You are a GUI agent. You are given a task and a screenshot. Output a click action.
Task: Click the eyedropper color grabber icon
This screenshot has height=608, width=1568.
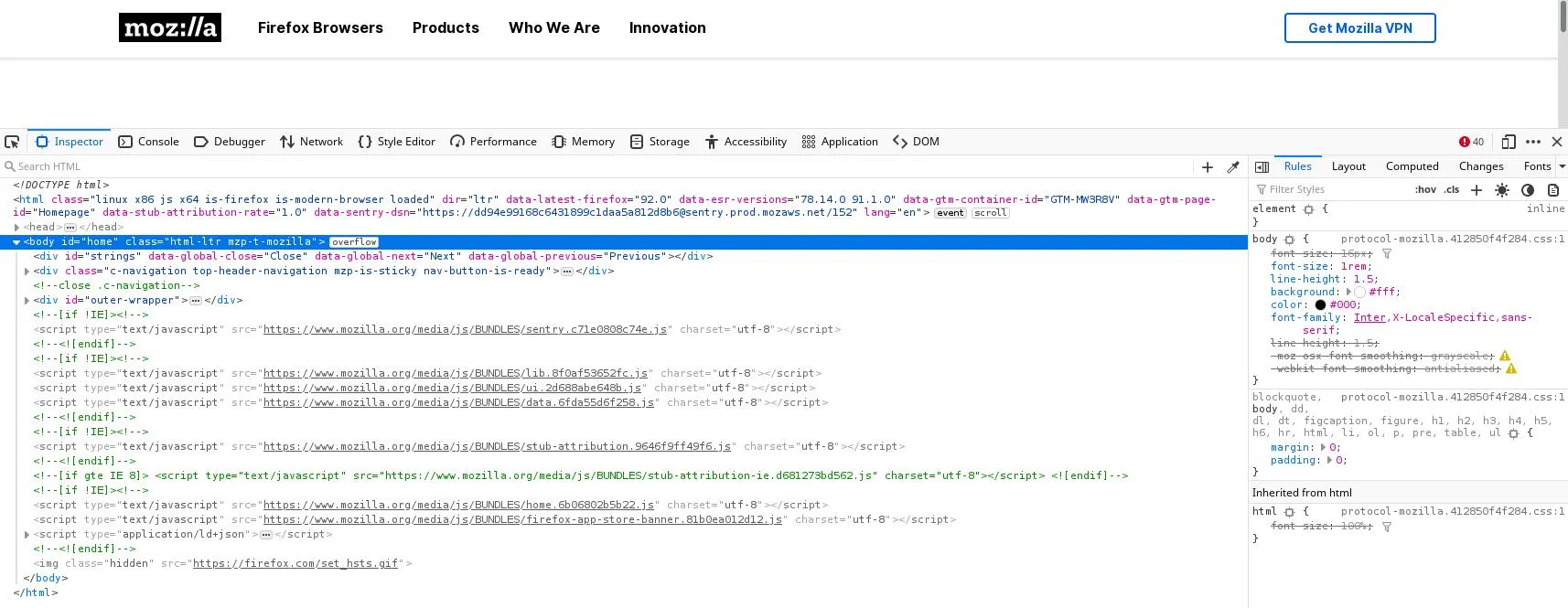click(x=1233, y=167)
